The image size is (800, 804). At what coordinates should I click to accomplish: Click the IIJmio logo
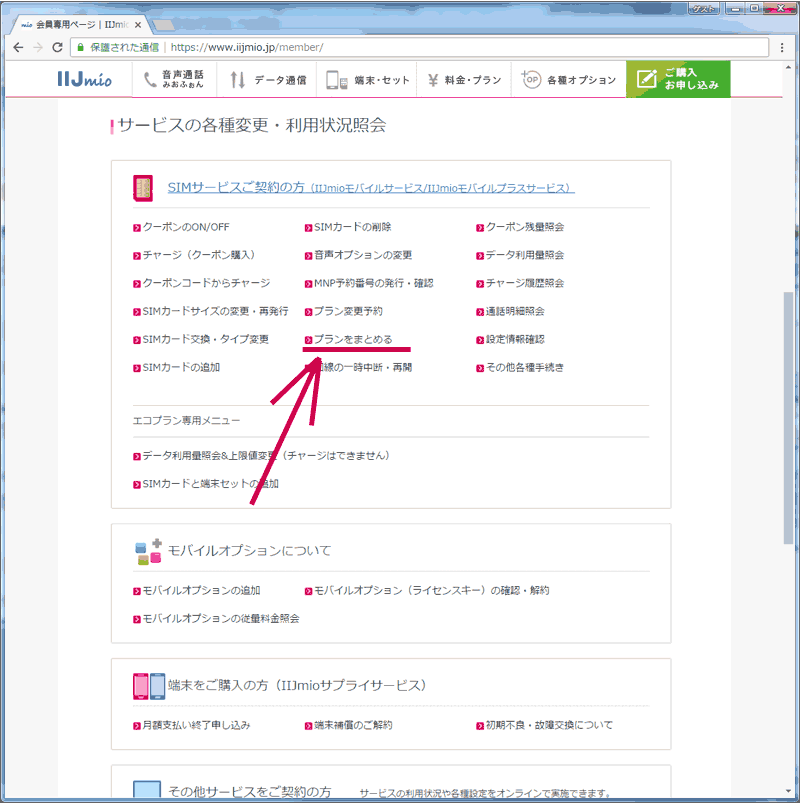pos(84,80)
